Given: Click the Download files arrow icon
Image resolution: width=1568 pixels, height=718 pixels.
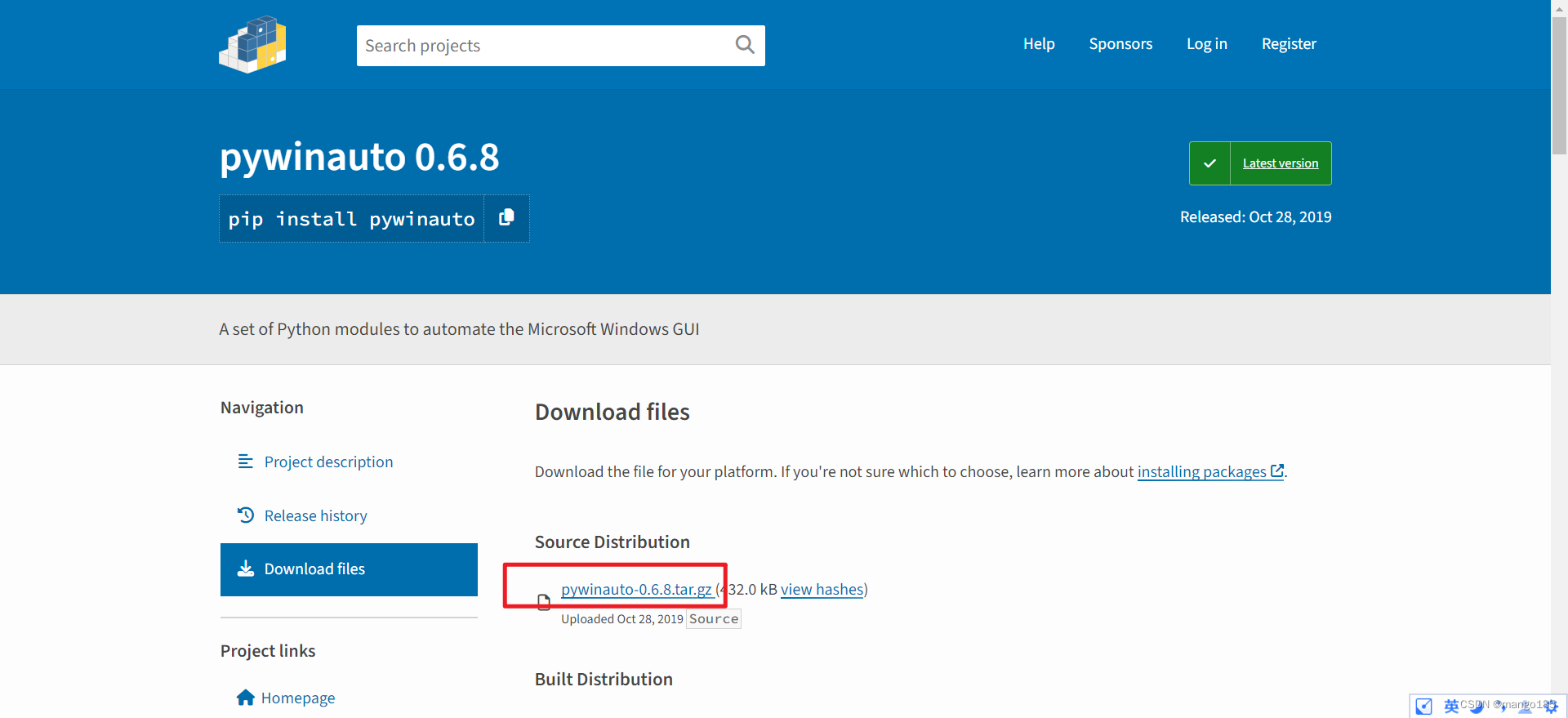Looking at the screenshot, I should tap(245, 569).
